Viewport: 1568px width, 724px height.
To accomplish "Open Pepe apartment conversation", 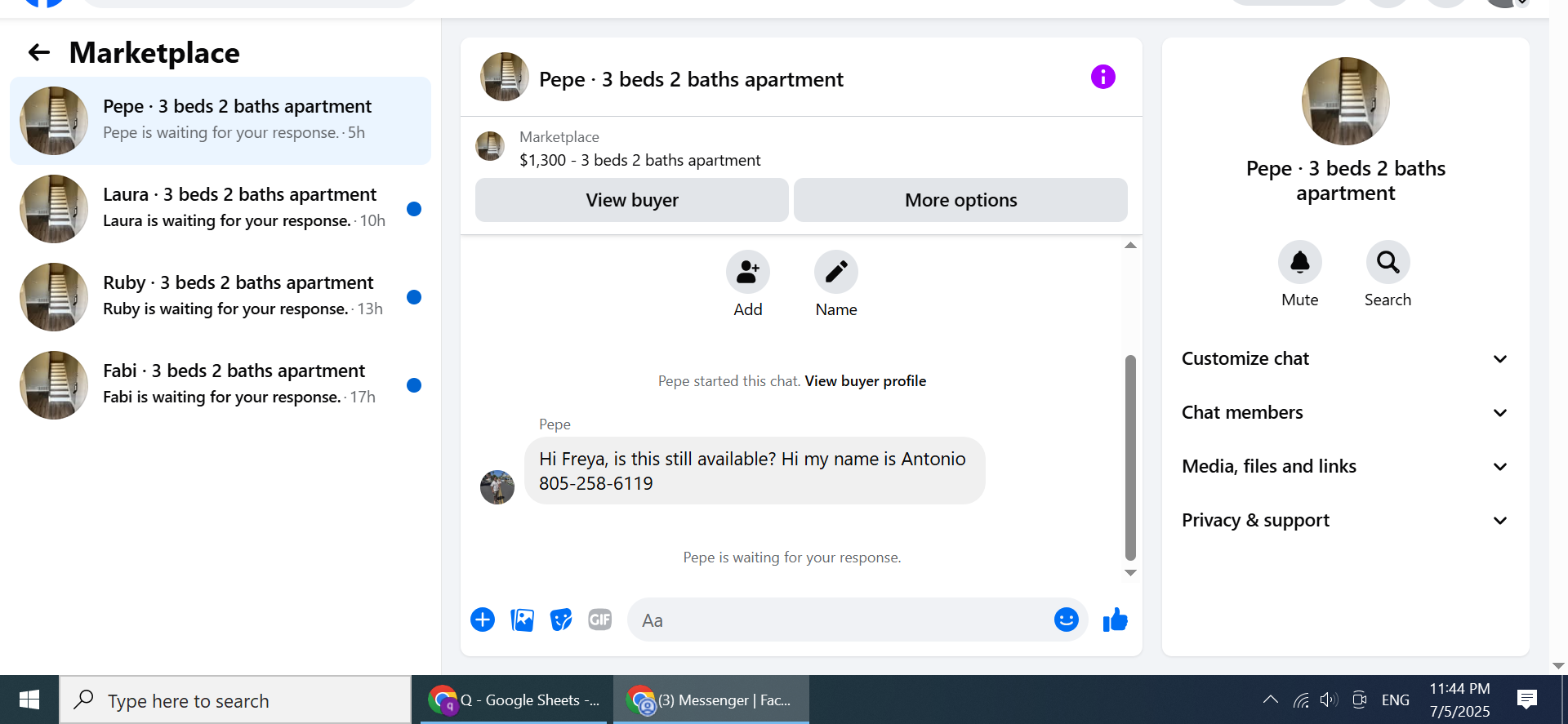I will click(x=220, y=121).
